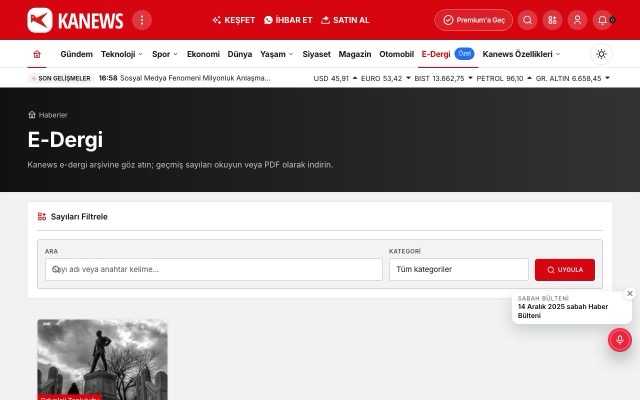
Task: Click the BIST 13.662,75 ticker
Action: 443,78
